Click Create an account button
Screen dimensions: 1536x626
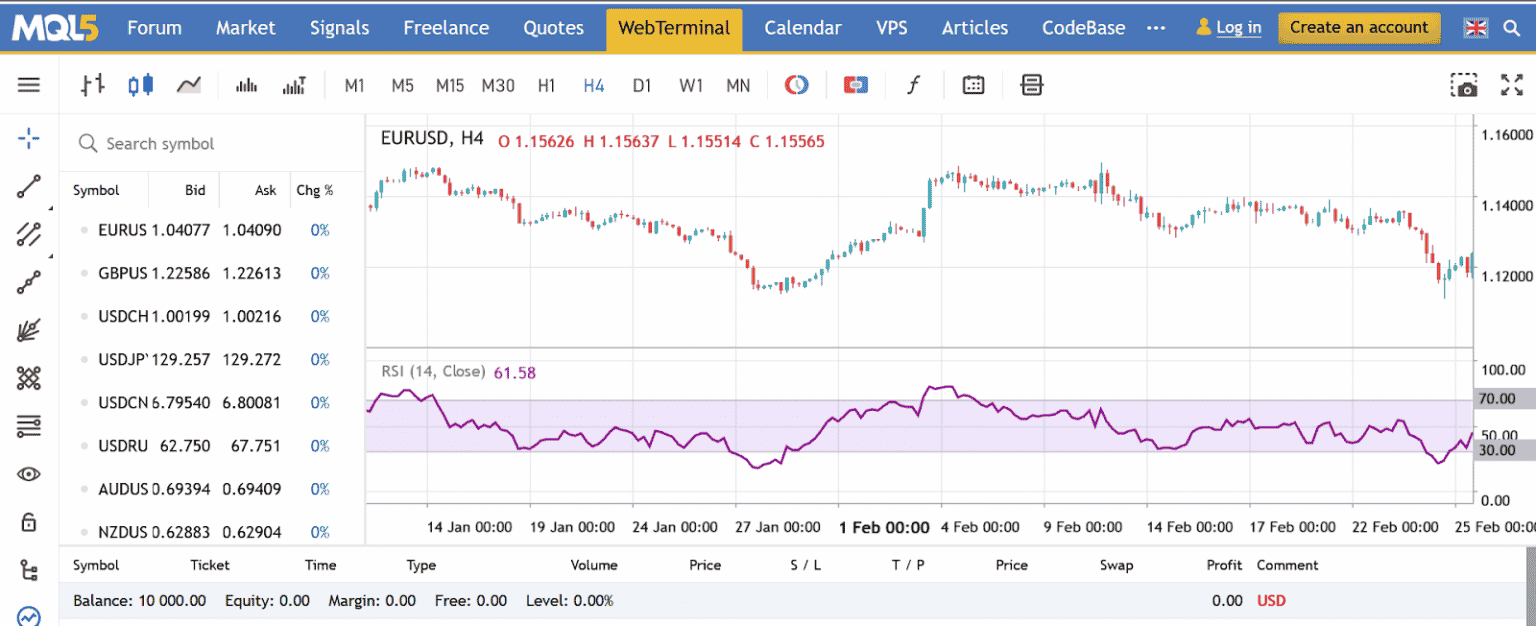(x=1359, y=28)
